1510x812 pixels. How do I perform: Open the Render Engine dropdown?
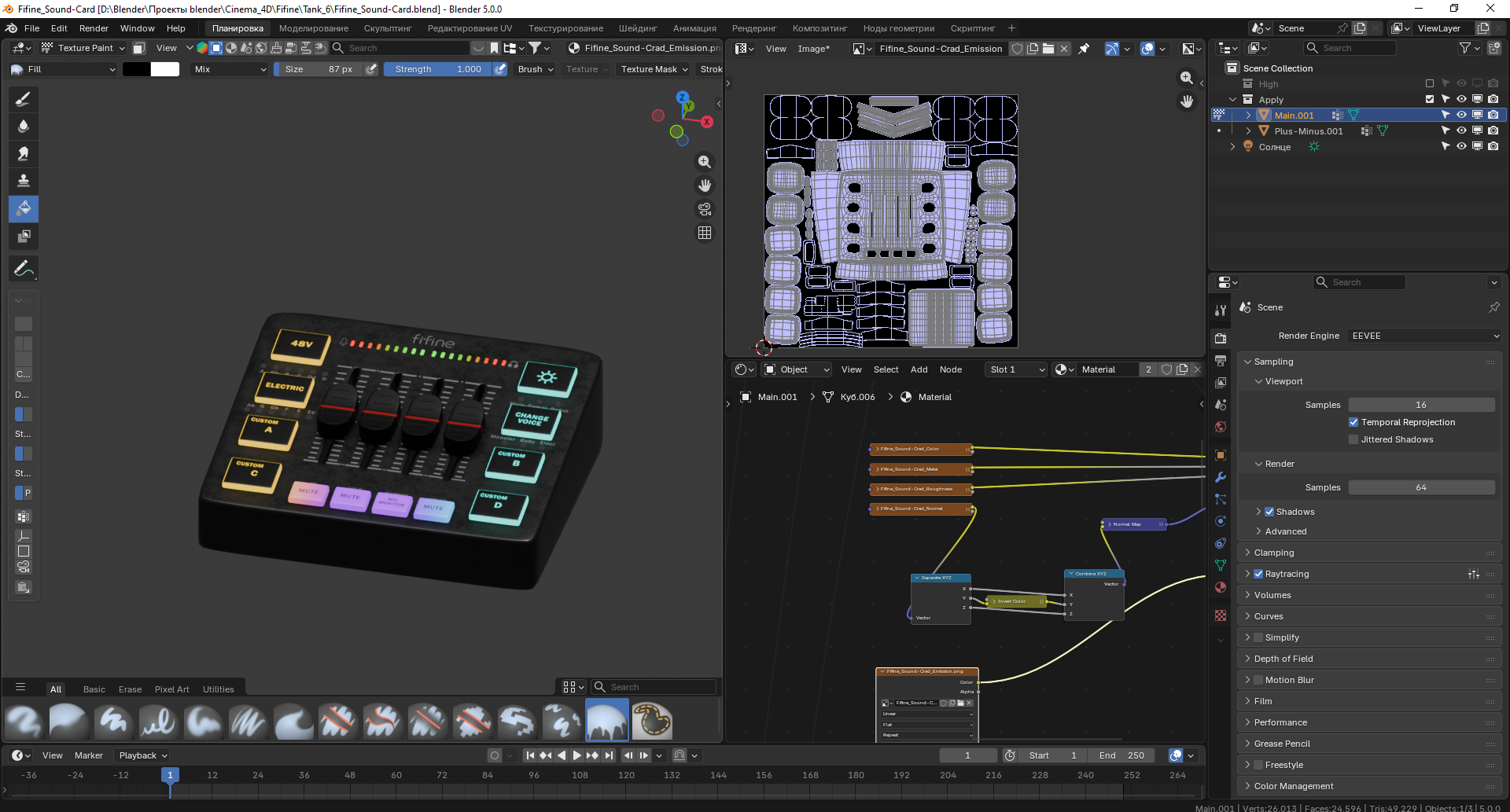[1424, 336]
